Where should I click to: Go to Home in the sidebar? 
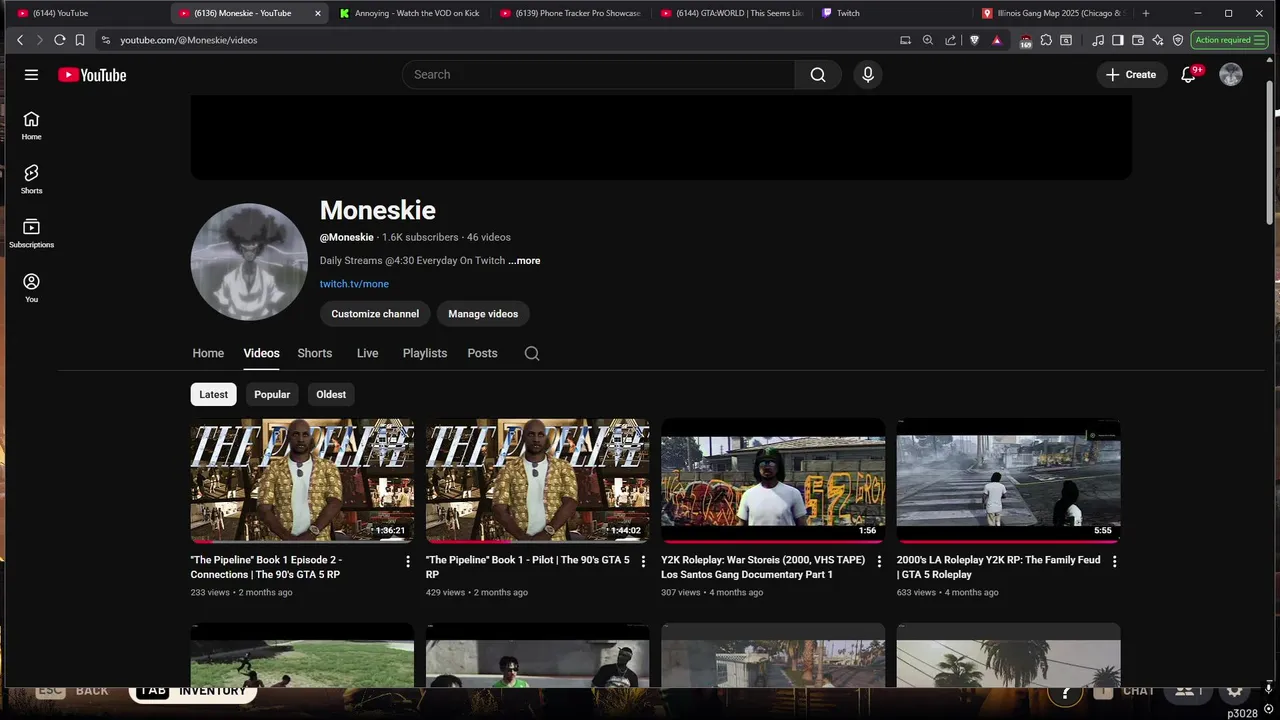(x=31, y=125)
